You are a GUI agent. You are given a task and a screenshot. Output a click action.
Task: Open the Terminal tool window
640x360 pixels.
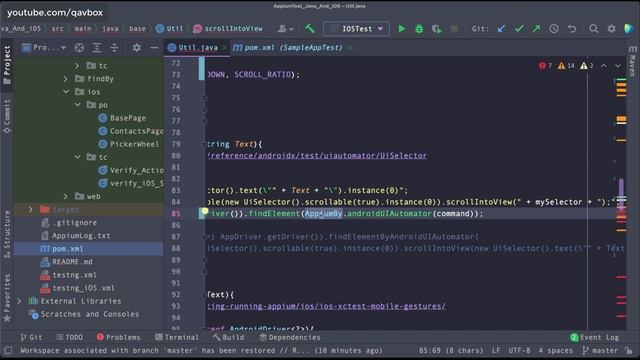point(177,337)
